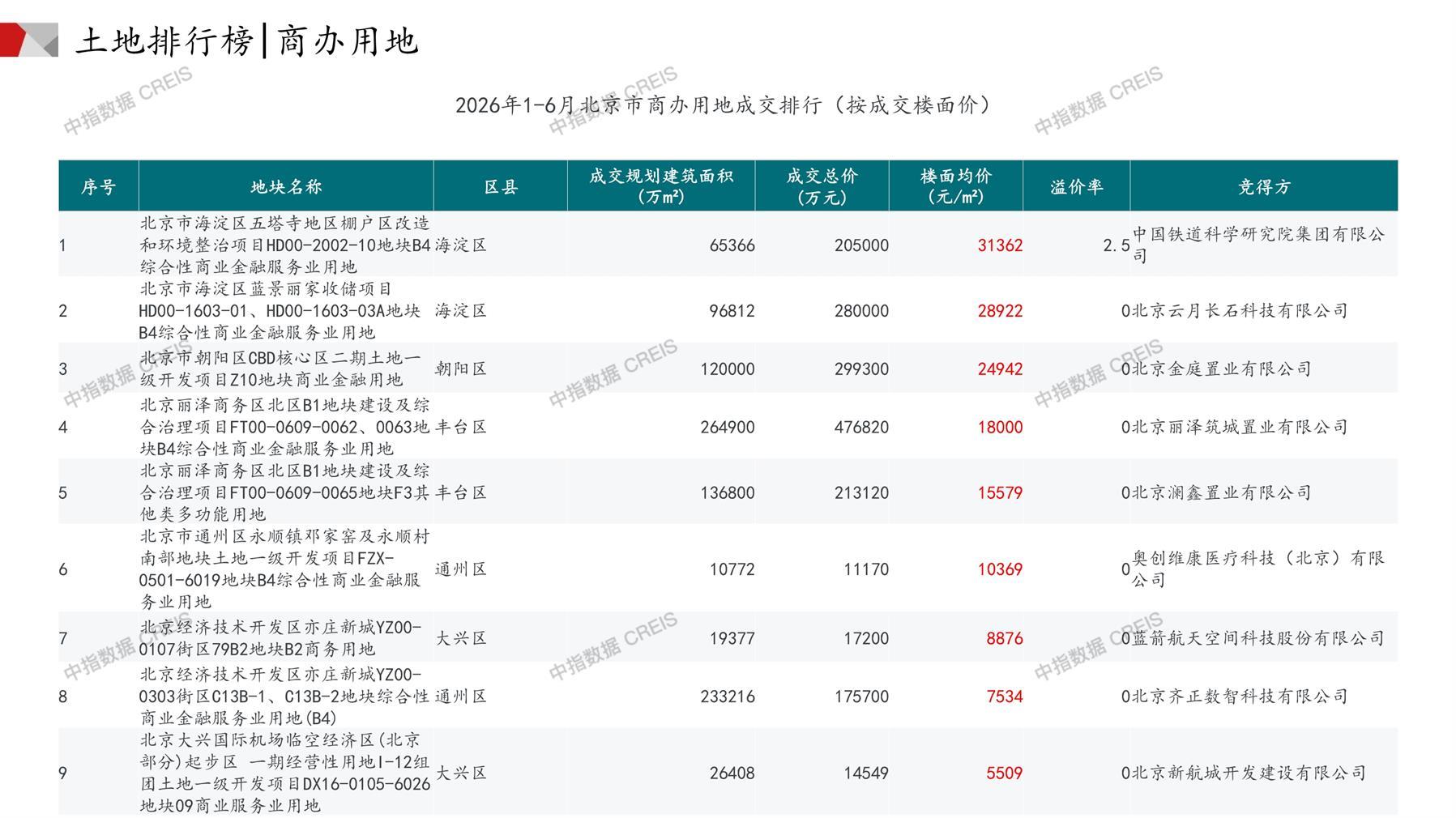Click floor price value 31362
Viewport: 1456px width, 818px height.
1000,245
